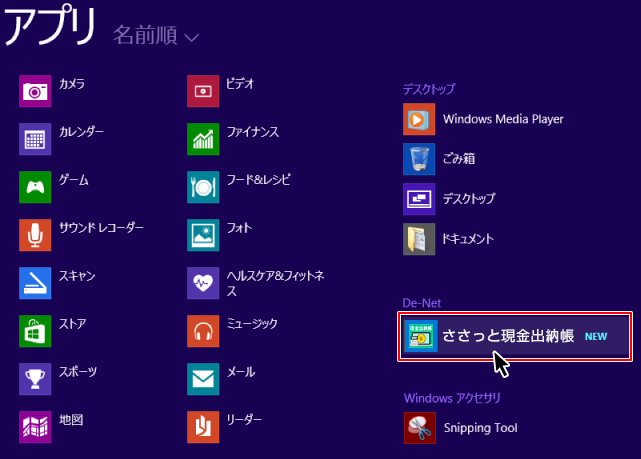This screenshot has width=641, height=459.
Task: Open the カメラ (Camera) app icon
Action: point(35,91)
